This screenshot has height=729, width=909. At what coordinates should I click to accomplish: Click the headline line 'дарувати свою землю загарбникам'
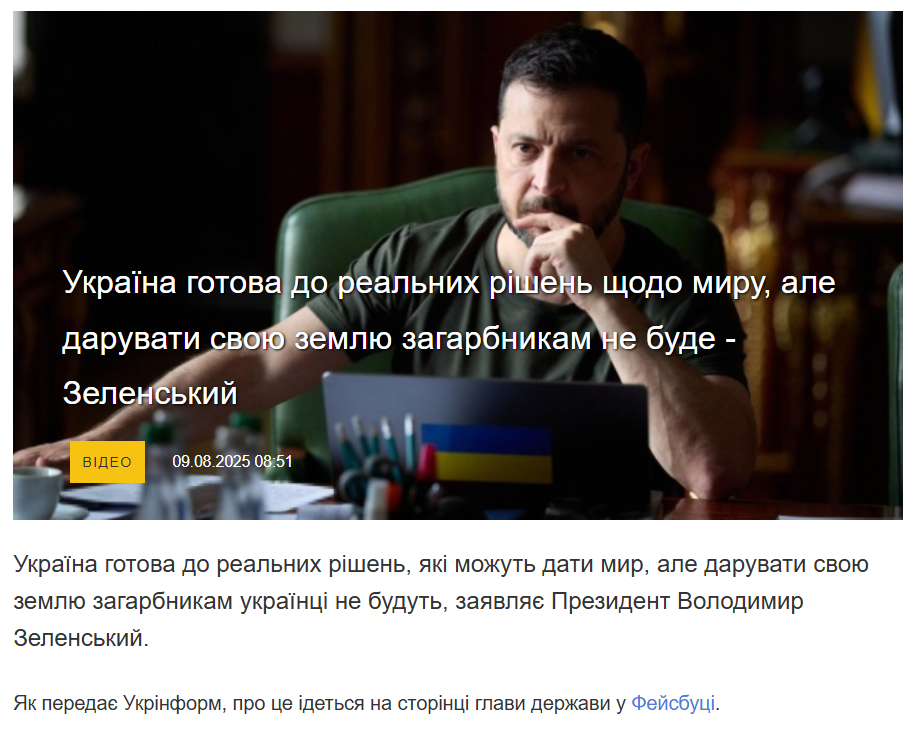(399, 338)
